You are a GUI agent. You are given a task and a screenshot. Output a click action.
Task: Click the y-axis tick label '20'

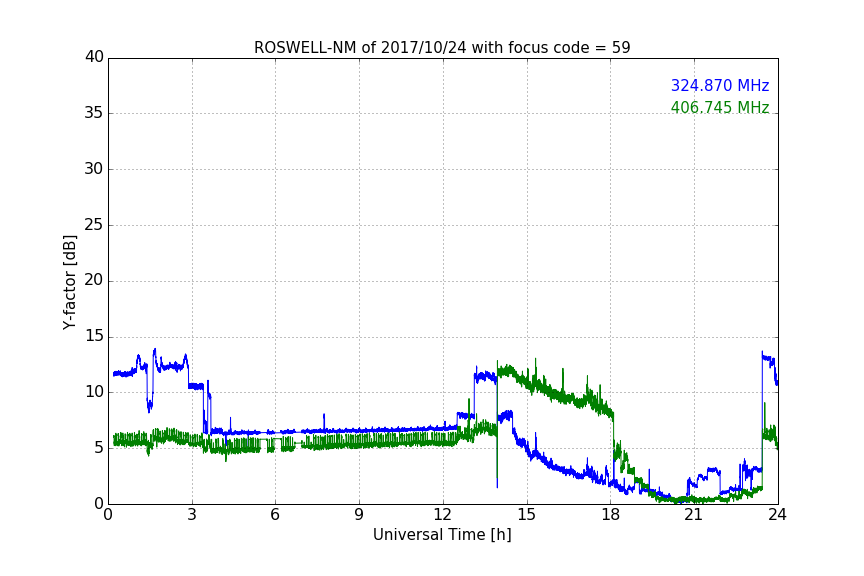[x=94, y=281]
